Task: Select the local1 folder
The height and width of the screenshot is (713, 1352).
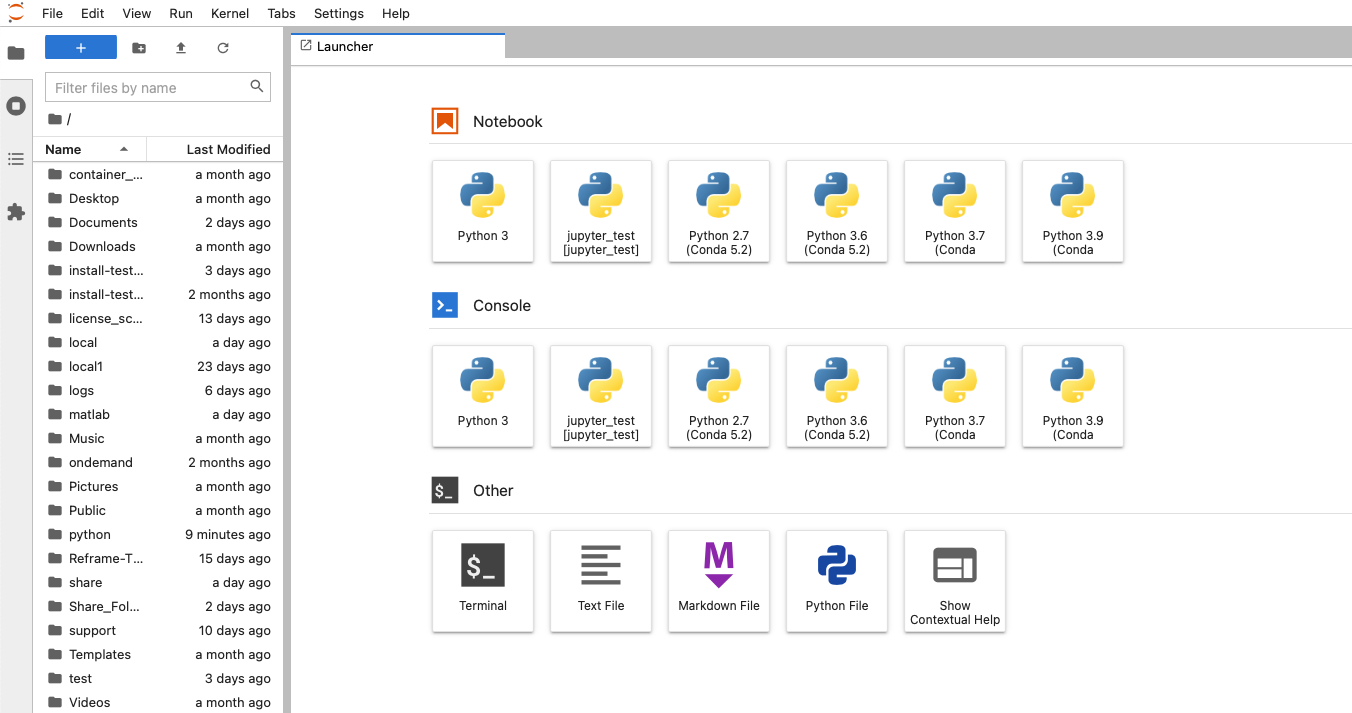Action: pyautogui.click(x=158, y=366)
